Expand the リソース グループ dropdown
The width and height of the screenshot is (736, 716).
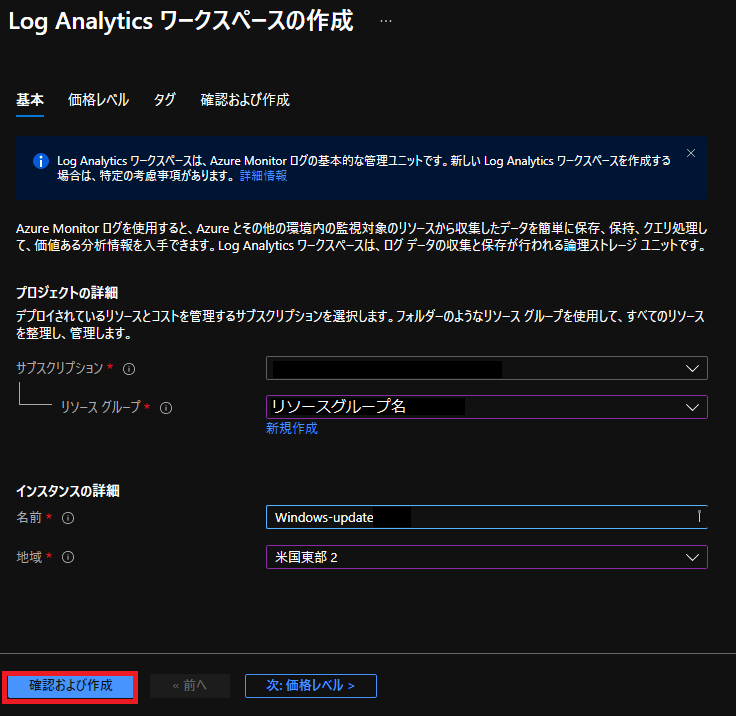click(487, 407)
